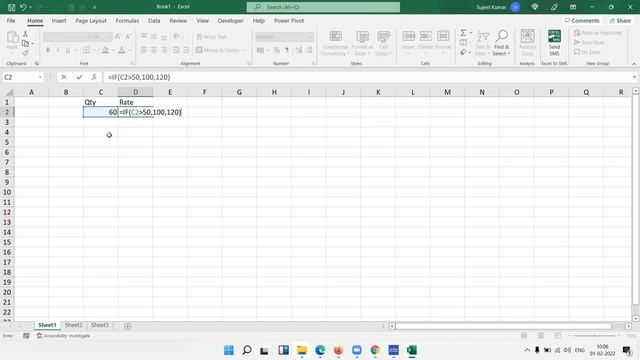The width and height of the screenshot is (640, 360).
Task: Open Merge & Center dropdown arrow
Action: 245,50
